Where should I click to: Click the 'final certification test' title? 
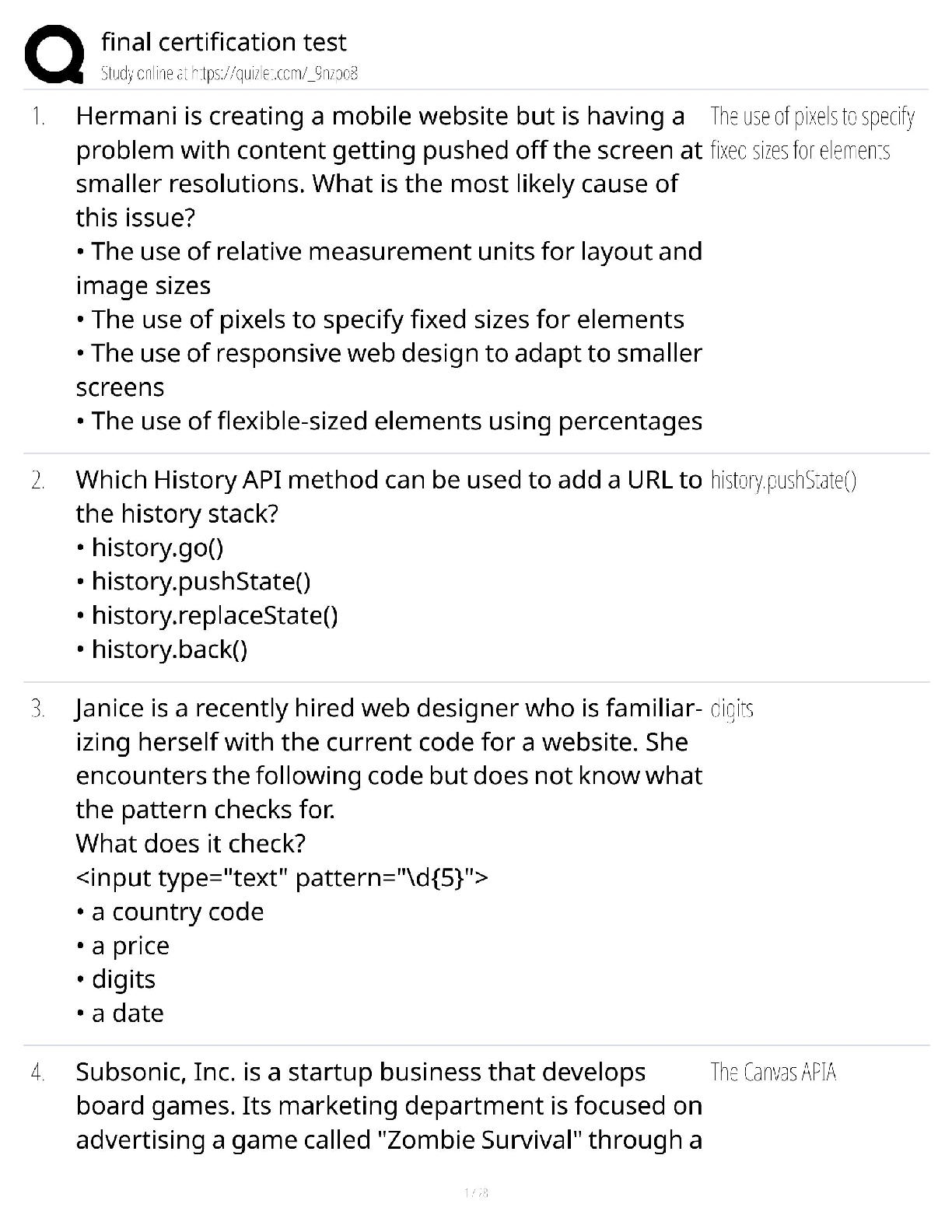pos(224,42)
